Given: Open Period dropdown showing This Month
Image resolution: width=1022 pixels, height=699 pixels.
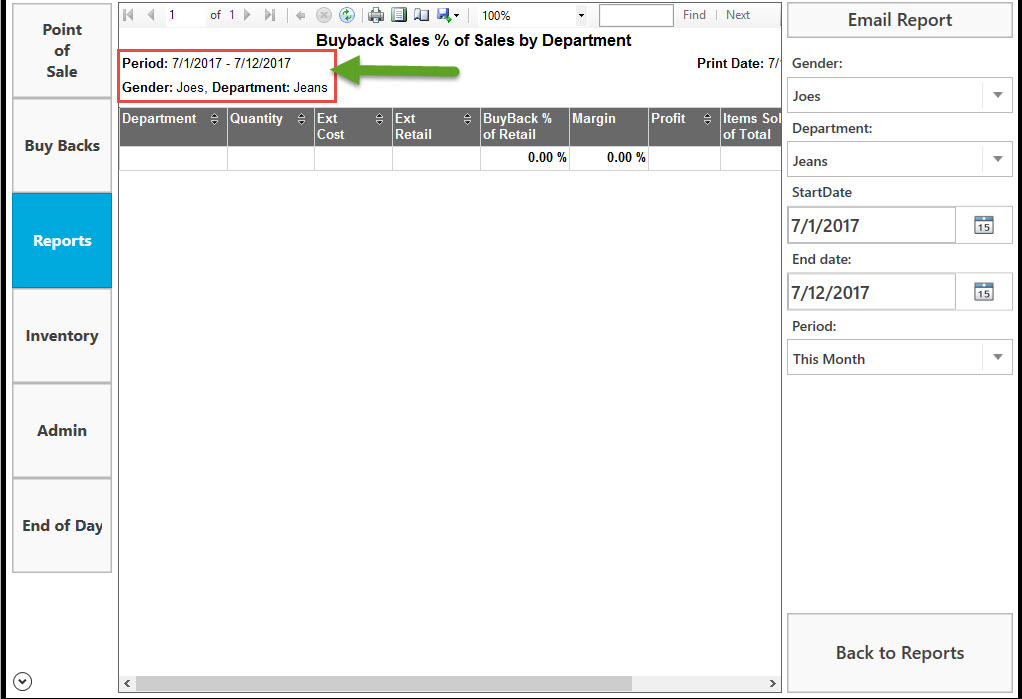Looking at the screenshot, I should 899,359.
